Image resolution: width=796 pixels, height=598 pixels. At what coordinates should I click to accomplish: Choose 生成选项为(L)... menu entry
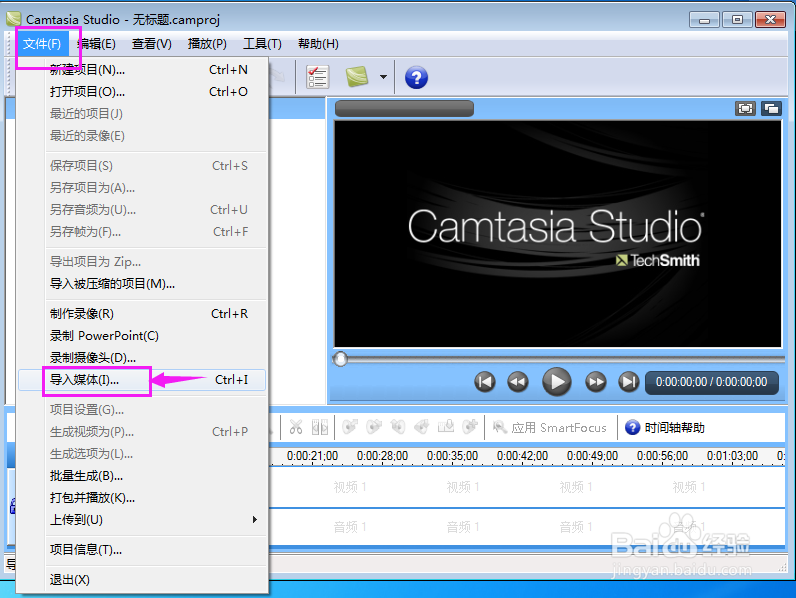142,454
